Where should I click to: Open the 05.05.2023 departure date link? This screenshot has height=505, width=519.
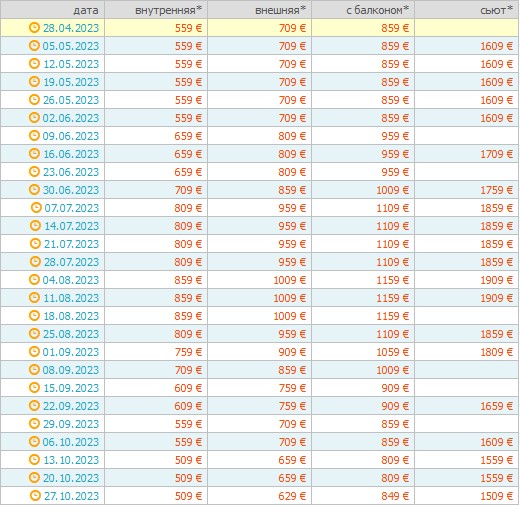(x=71, y=46)
